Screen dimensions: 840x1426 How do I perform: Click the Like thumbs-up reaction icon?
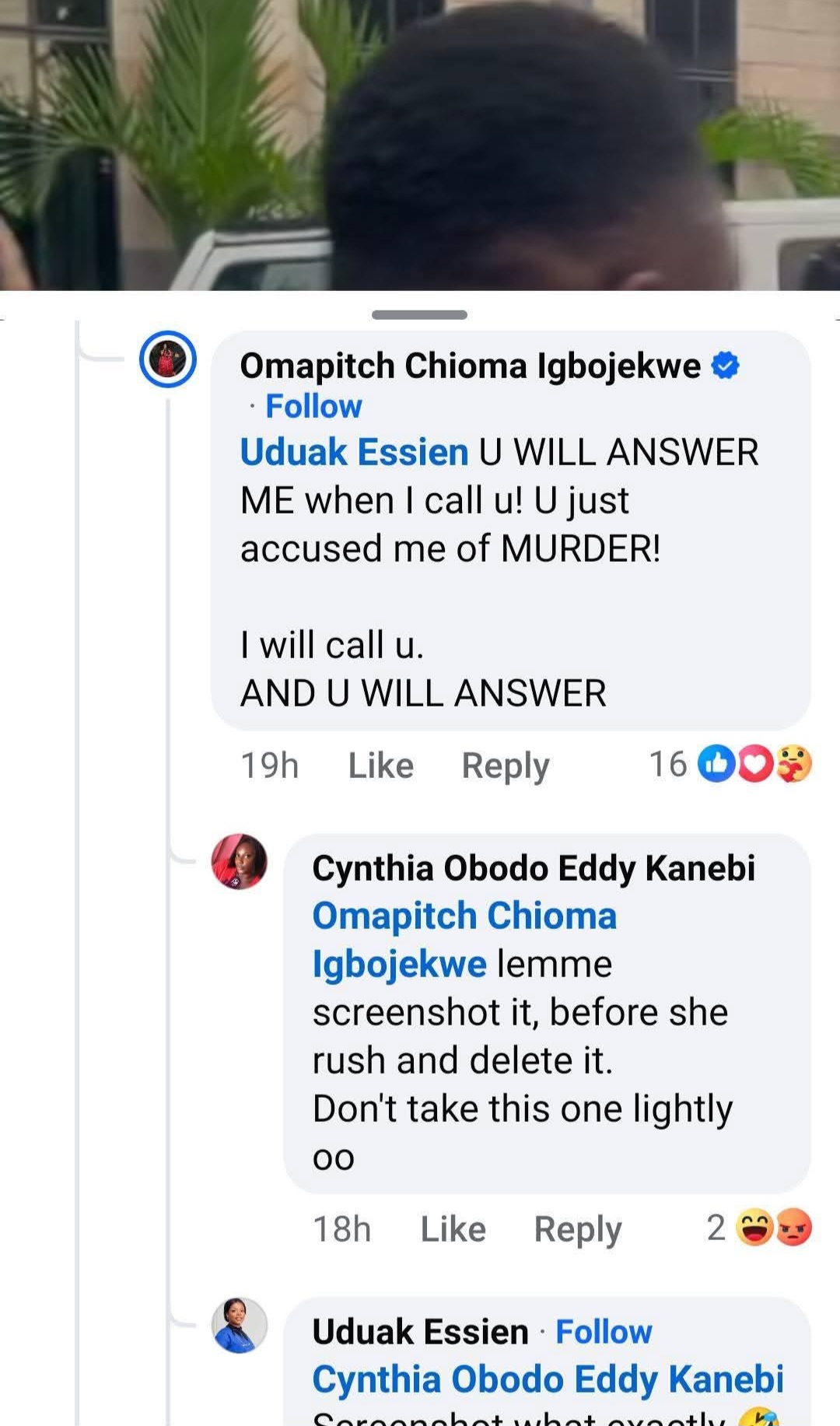[715, 766]
